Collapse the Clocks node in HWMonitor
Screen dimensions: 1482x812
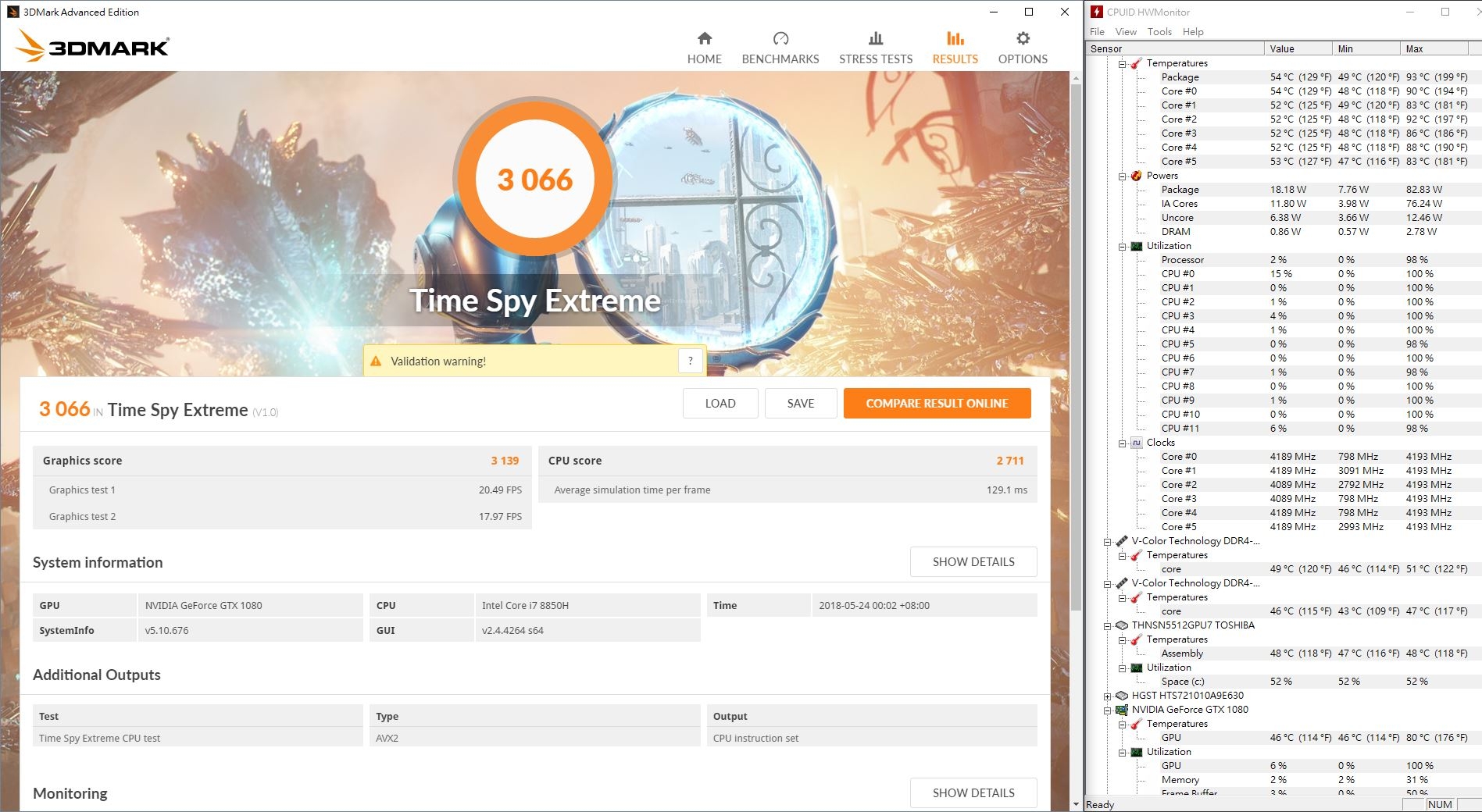(1123, 443)
